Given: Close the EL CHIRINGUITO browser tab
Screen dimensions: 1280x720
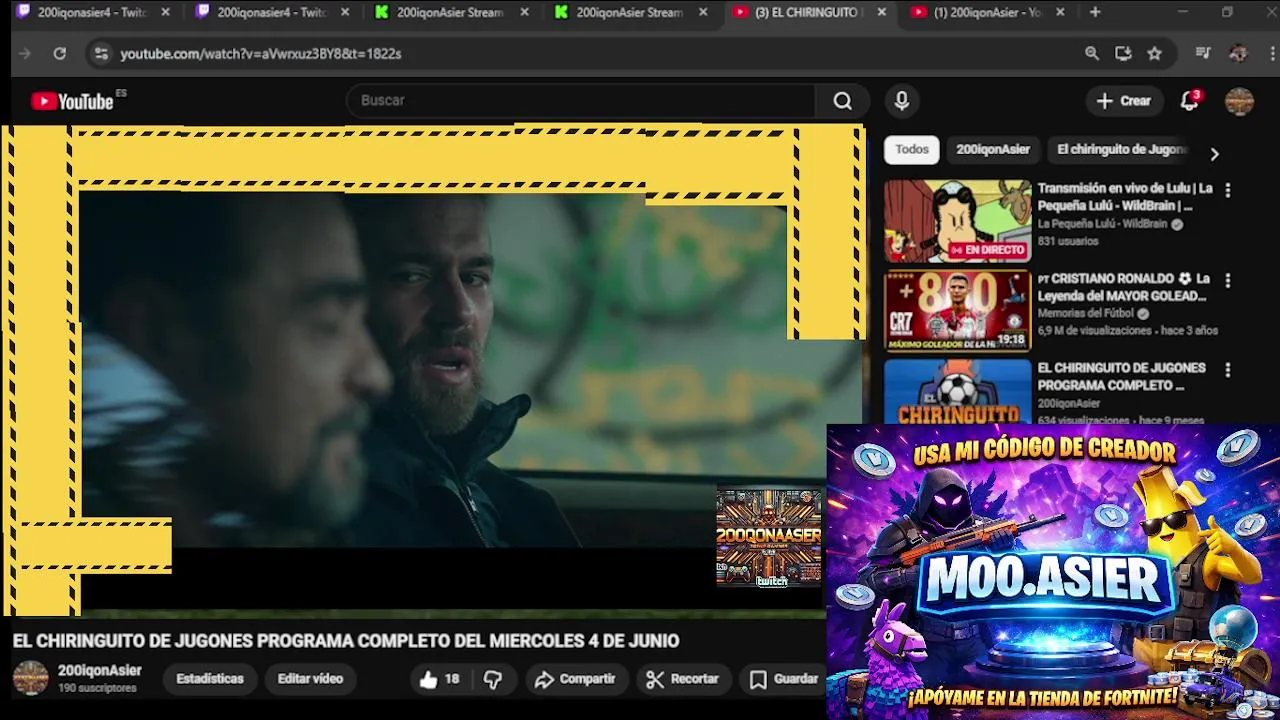Looking at the screenshot, I should pyautogui.click(x=882, y=12).
